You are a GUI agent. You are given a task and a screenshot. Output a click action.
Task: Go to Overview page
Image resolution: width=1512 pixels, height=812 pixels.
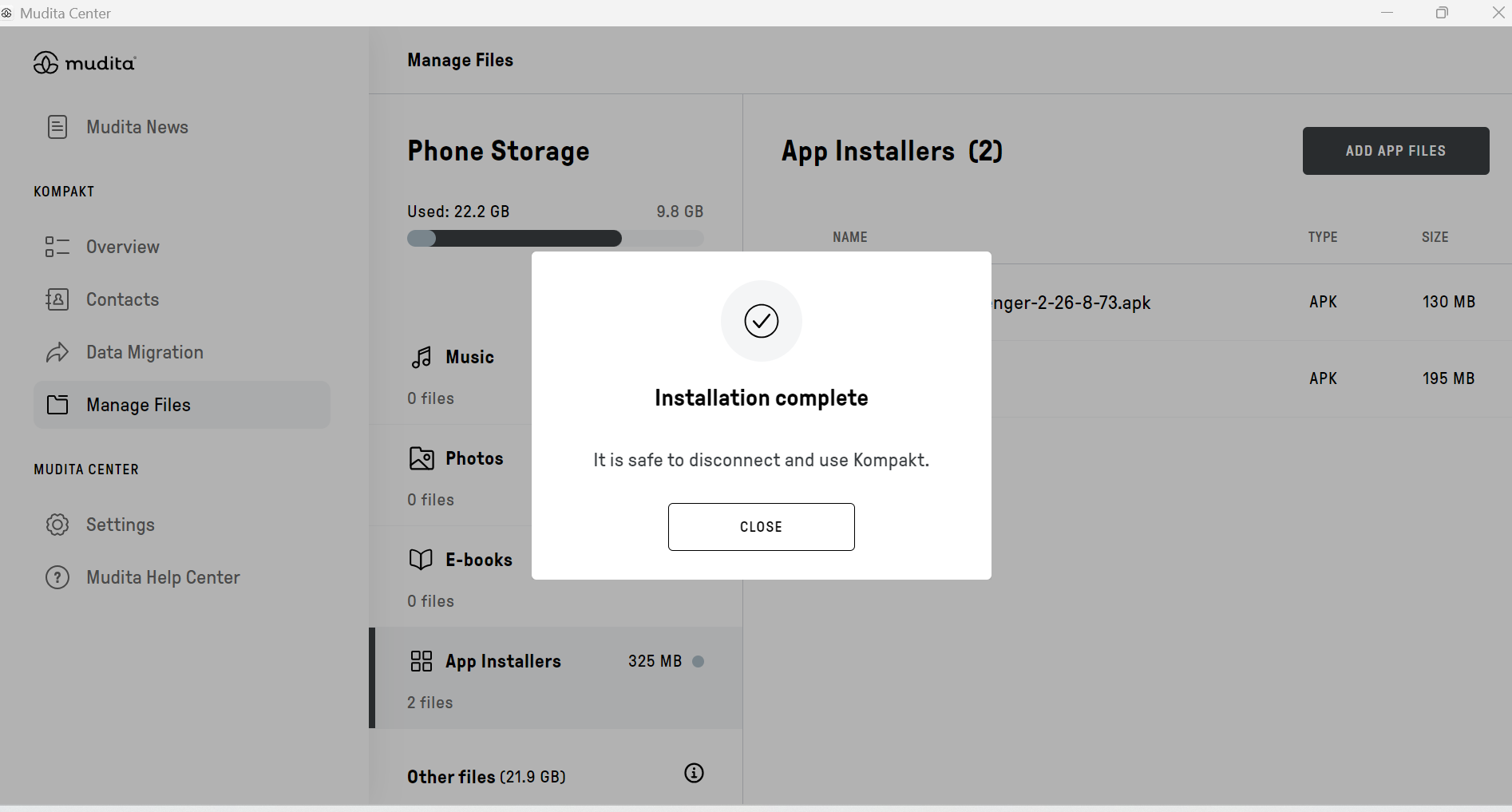tap(182, 247)
